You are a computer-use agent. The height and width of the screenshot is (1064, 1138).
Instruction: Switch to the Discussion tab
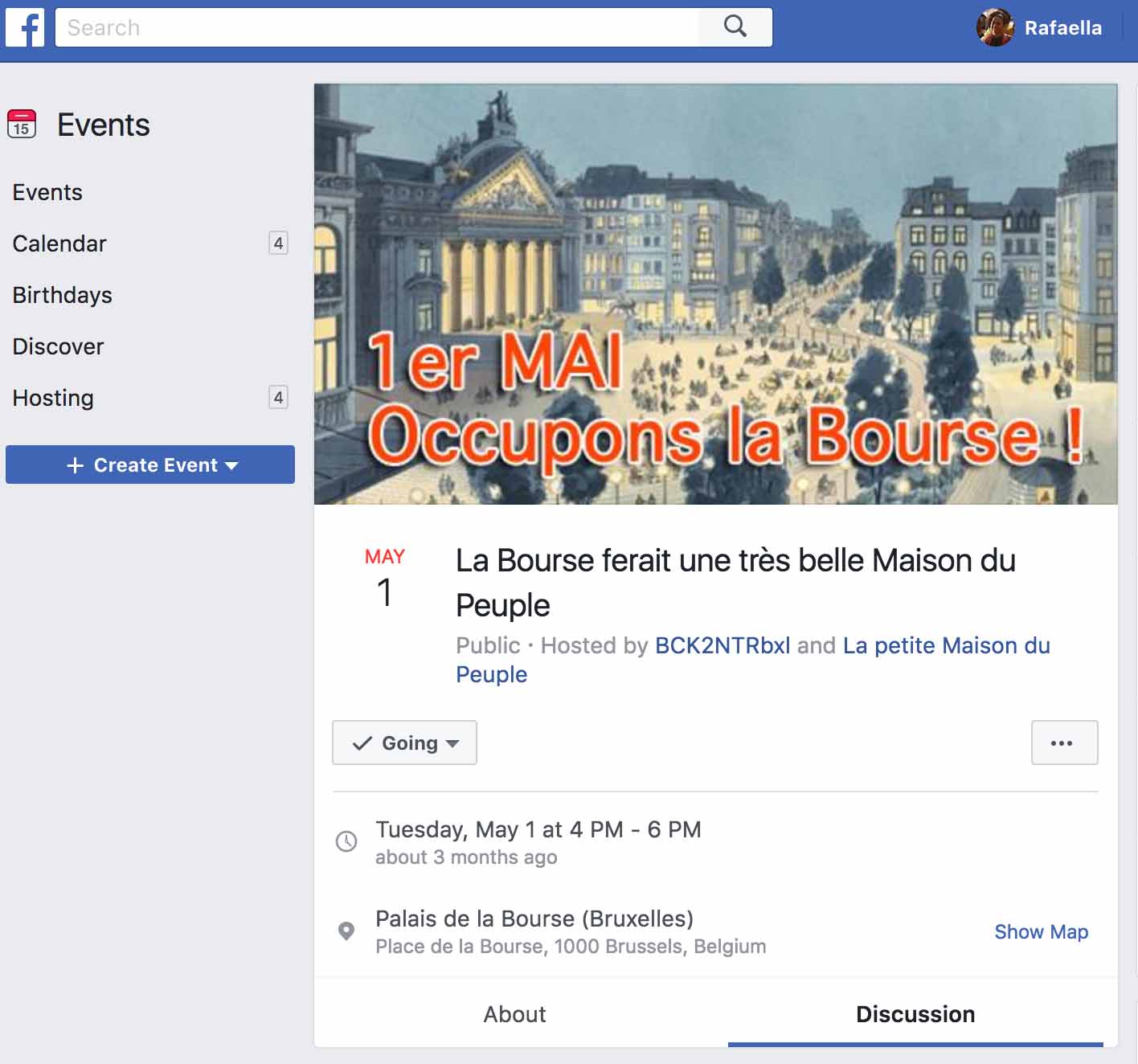[x=915, y=1014]
